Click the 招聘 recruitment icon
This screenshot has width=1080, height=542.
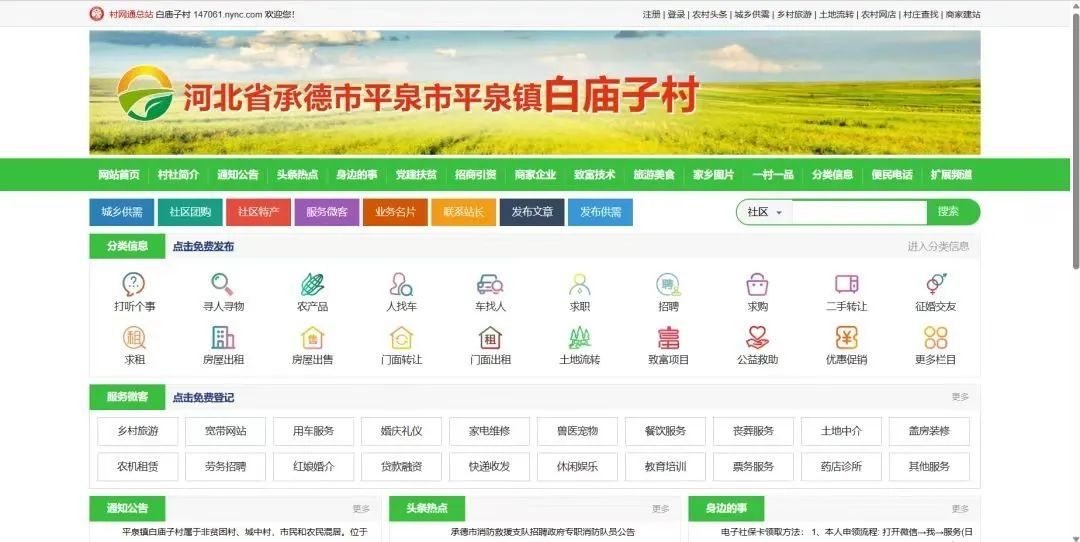(668, 284)
